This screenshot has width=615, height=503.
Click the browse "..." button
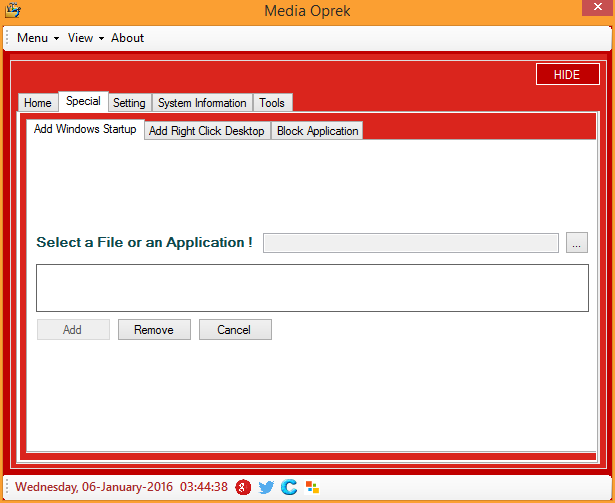[577, 243]
